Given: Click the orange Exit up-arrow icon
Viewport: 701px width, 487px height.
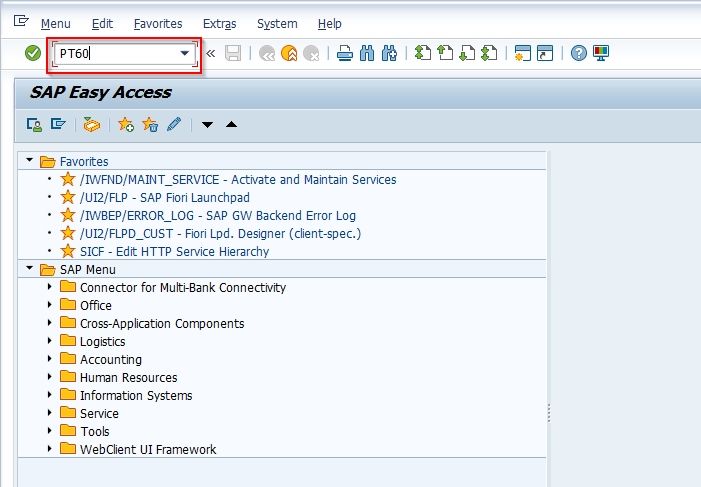Looking at the screenshot, I should [289, 53].
